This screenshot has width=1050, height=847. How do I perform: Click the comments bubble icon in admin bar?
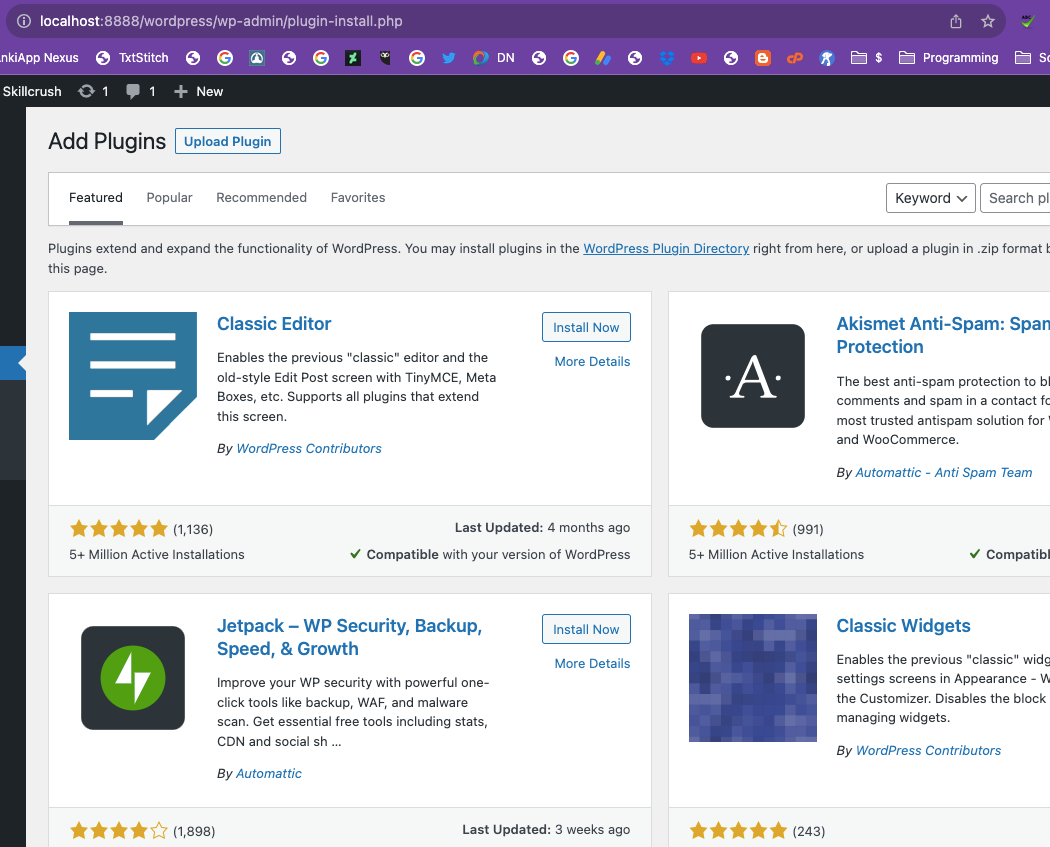pos(141,91)
